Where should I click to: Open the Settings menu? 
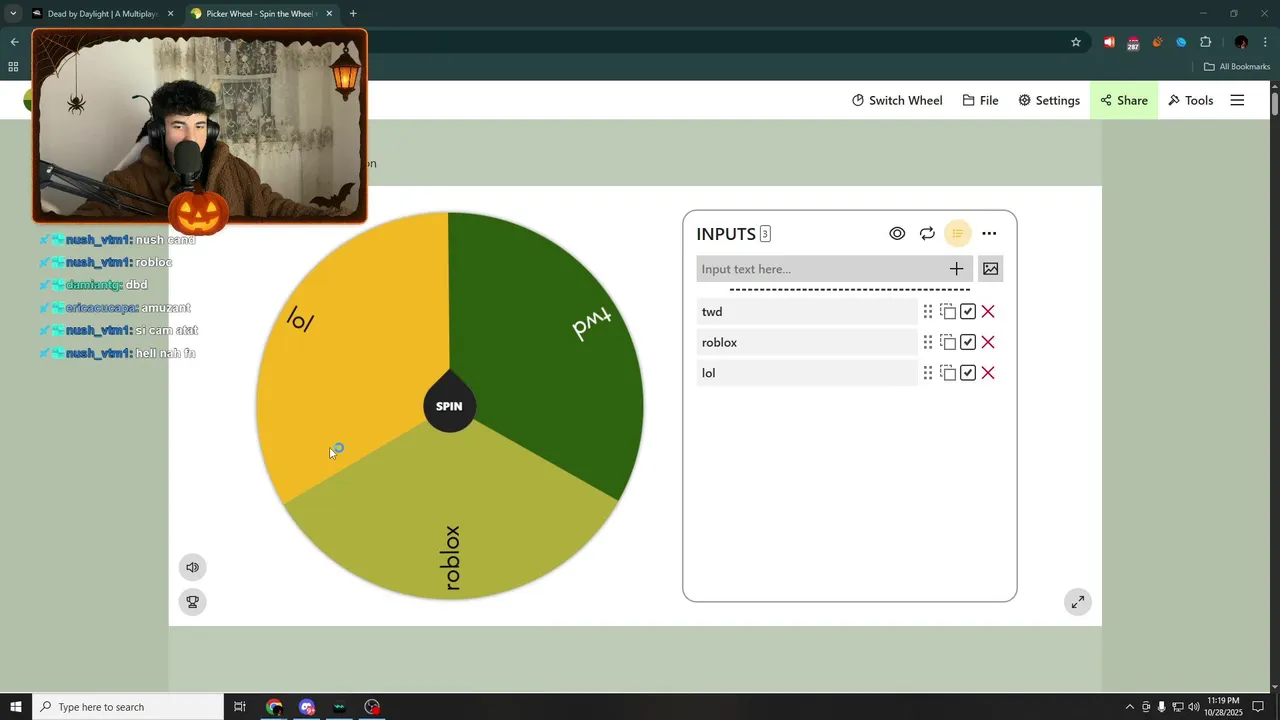pos(1049,100)
